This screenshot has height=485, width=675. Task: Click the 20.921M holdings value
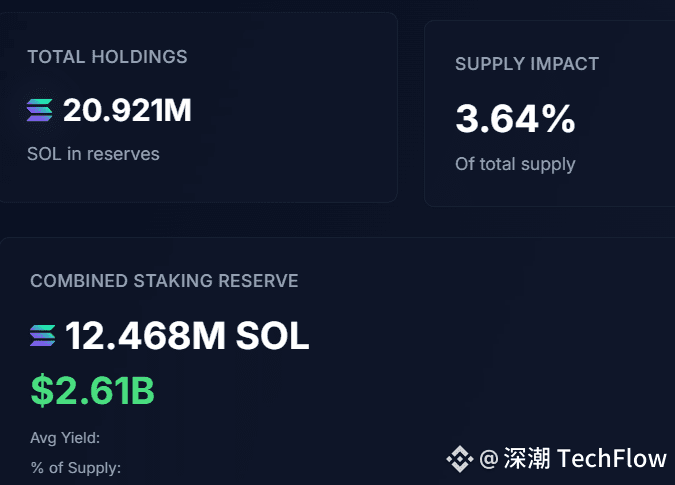pyautogui.click(x=127, y=110)
